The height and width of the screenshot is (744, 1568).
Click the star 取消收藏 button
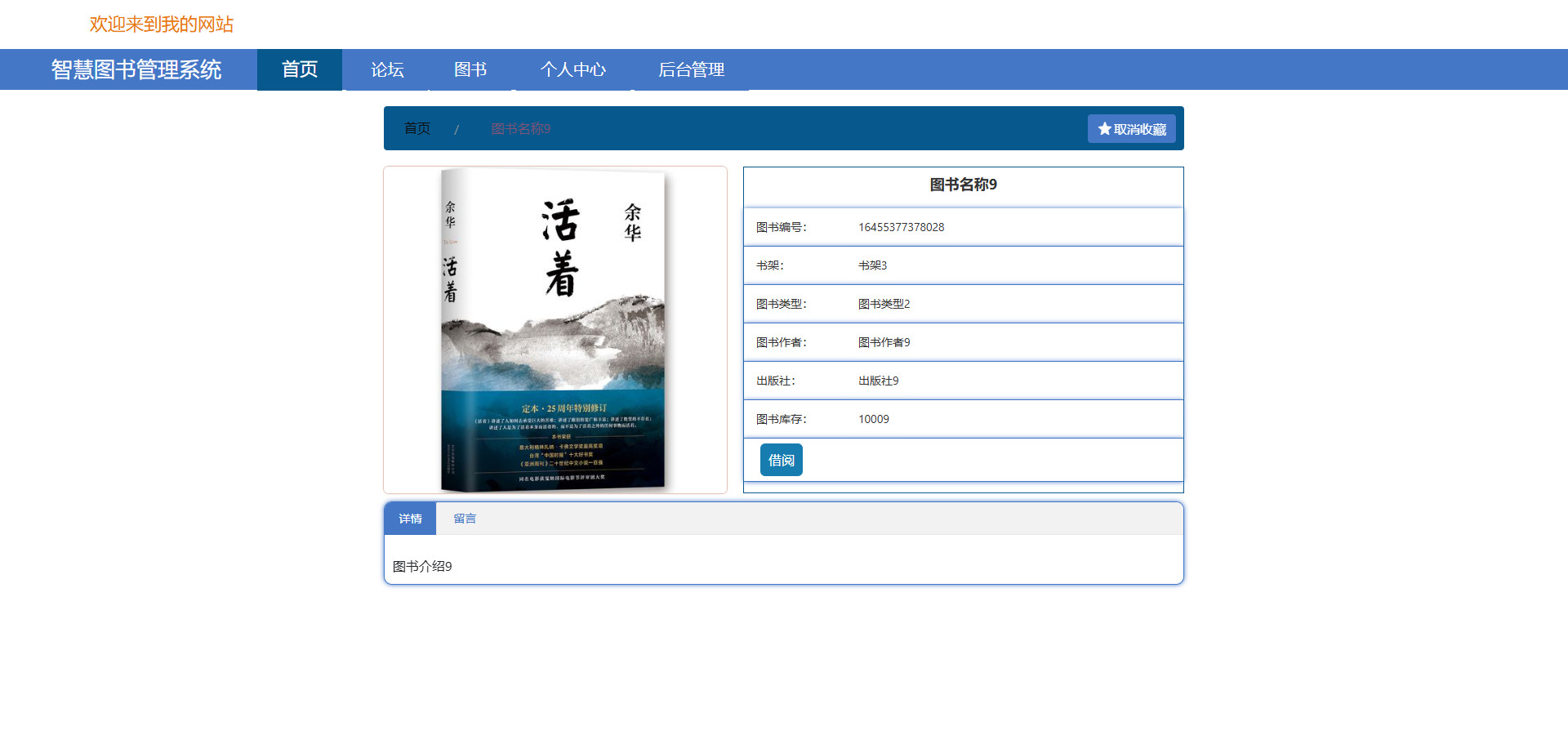pos(1131,129)
